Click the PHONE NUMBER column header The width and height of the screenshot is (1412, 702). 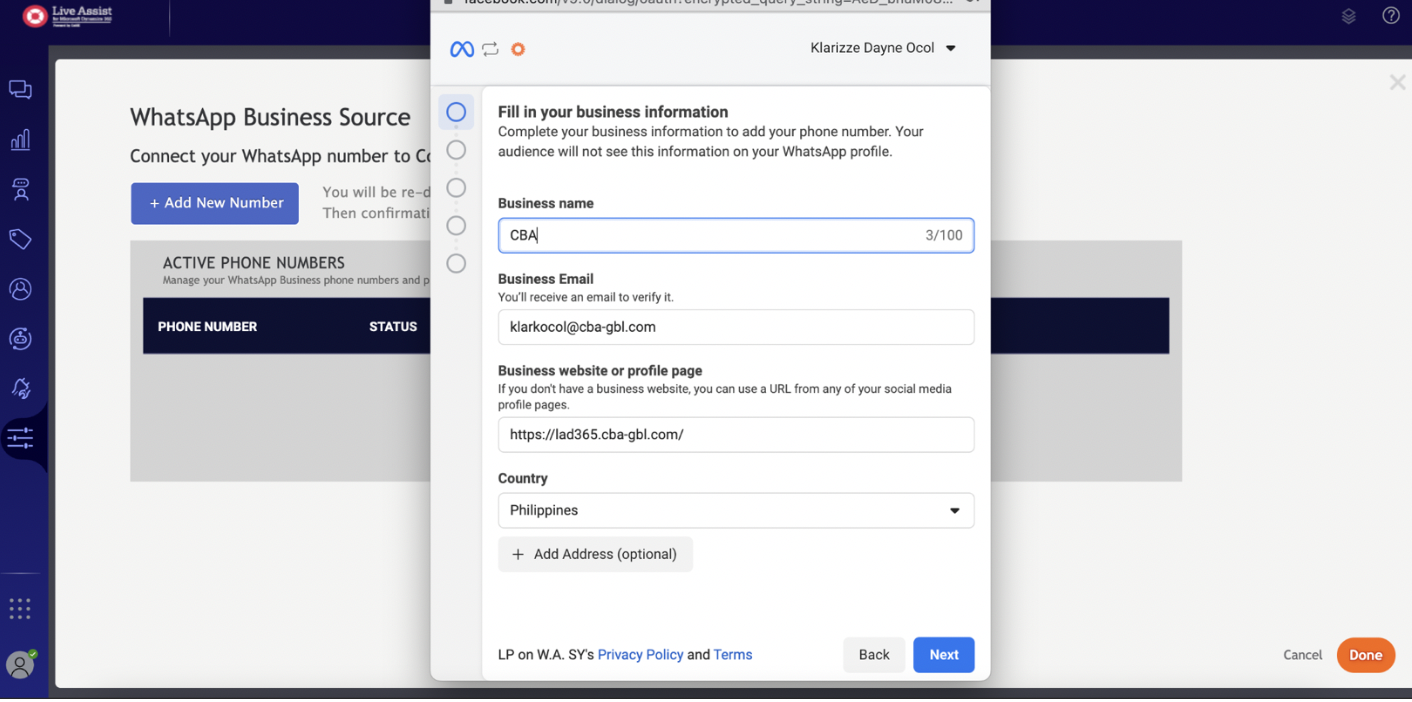tap(207, 327)
